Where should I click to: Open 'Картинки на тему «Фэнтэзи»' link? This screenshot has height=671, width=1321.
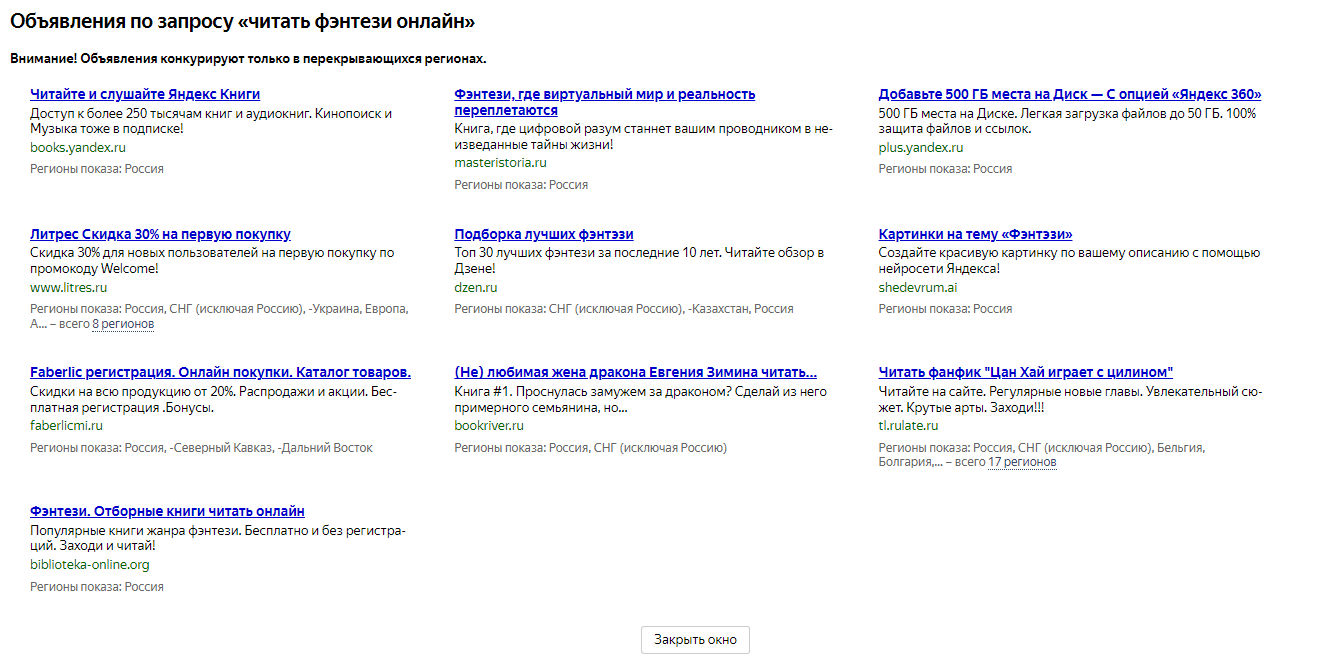point(975,234)
